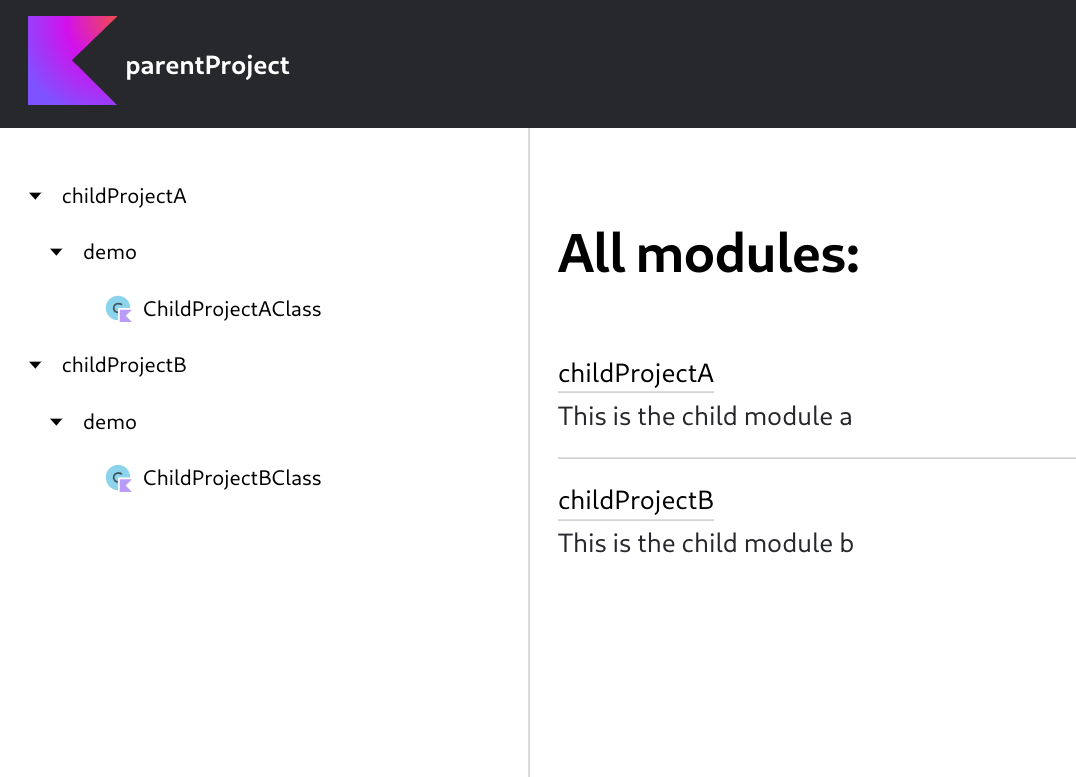This screenshot has height=777, width=1076.
Task: Click the class icon beside ChildProjectBClass
Action: pos(119,478)
